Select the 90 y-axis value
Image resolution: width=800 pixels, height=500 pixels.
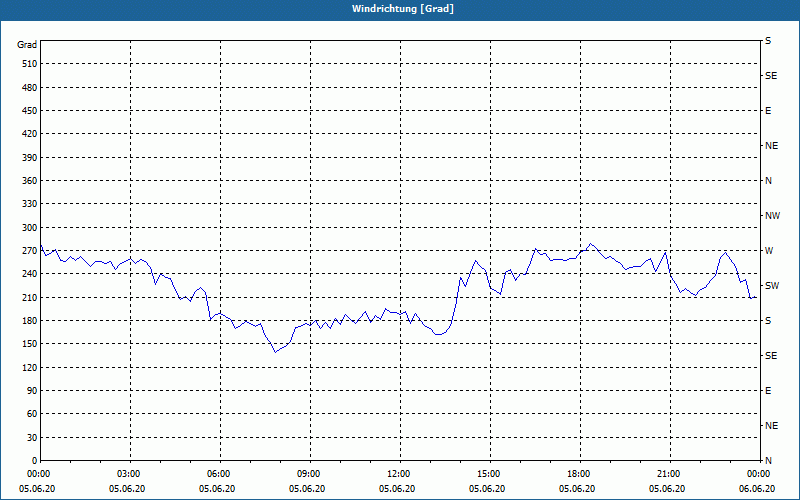tap(32, 391)
